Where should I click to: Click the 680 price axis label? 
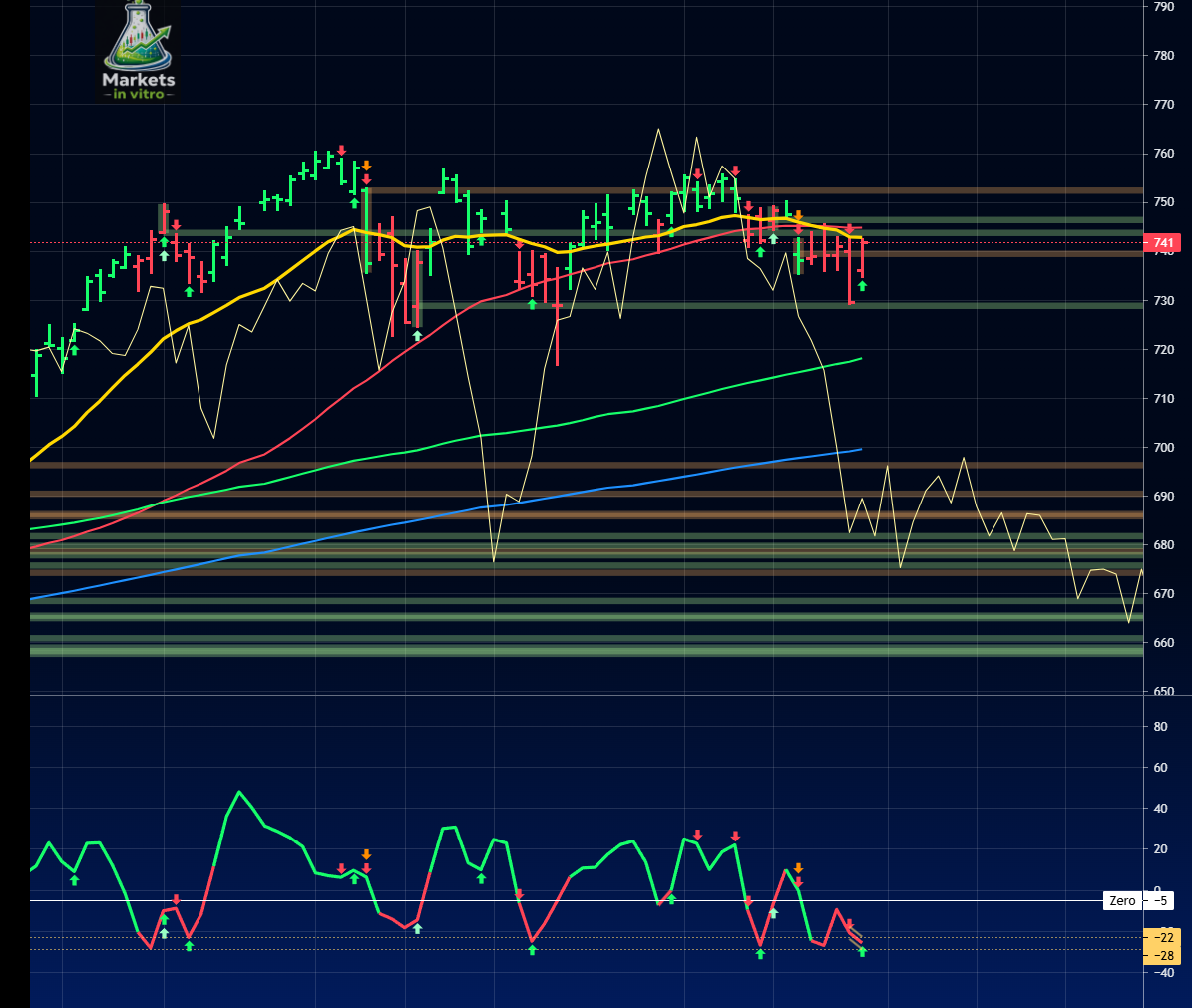[x=1164, y=545]
